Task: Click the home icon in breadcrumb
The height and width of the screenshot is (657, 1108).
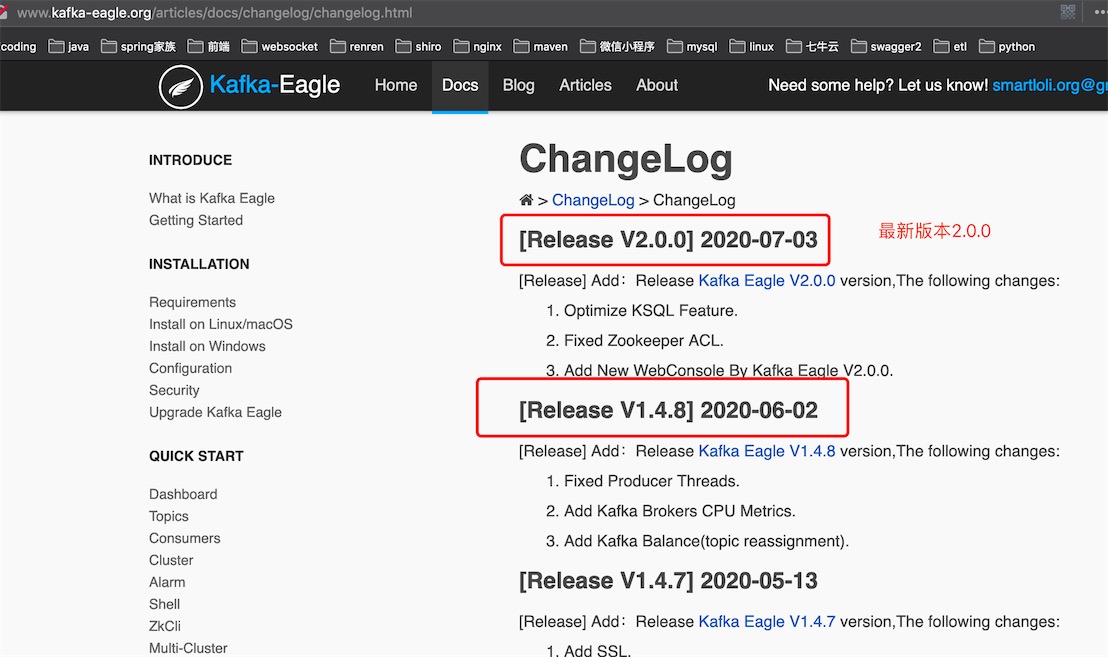Action: point(526,200)
